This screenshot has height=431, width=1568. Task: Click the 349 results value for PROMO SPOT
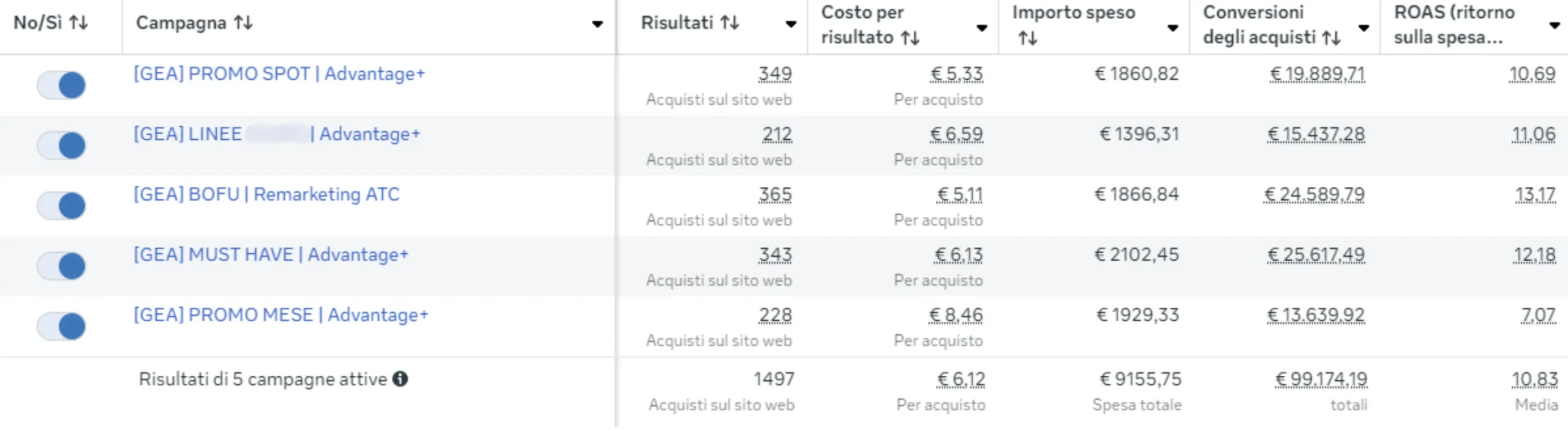pyautogui.click(x=775, y=74)
